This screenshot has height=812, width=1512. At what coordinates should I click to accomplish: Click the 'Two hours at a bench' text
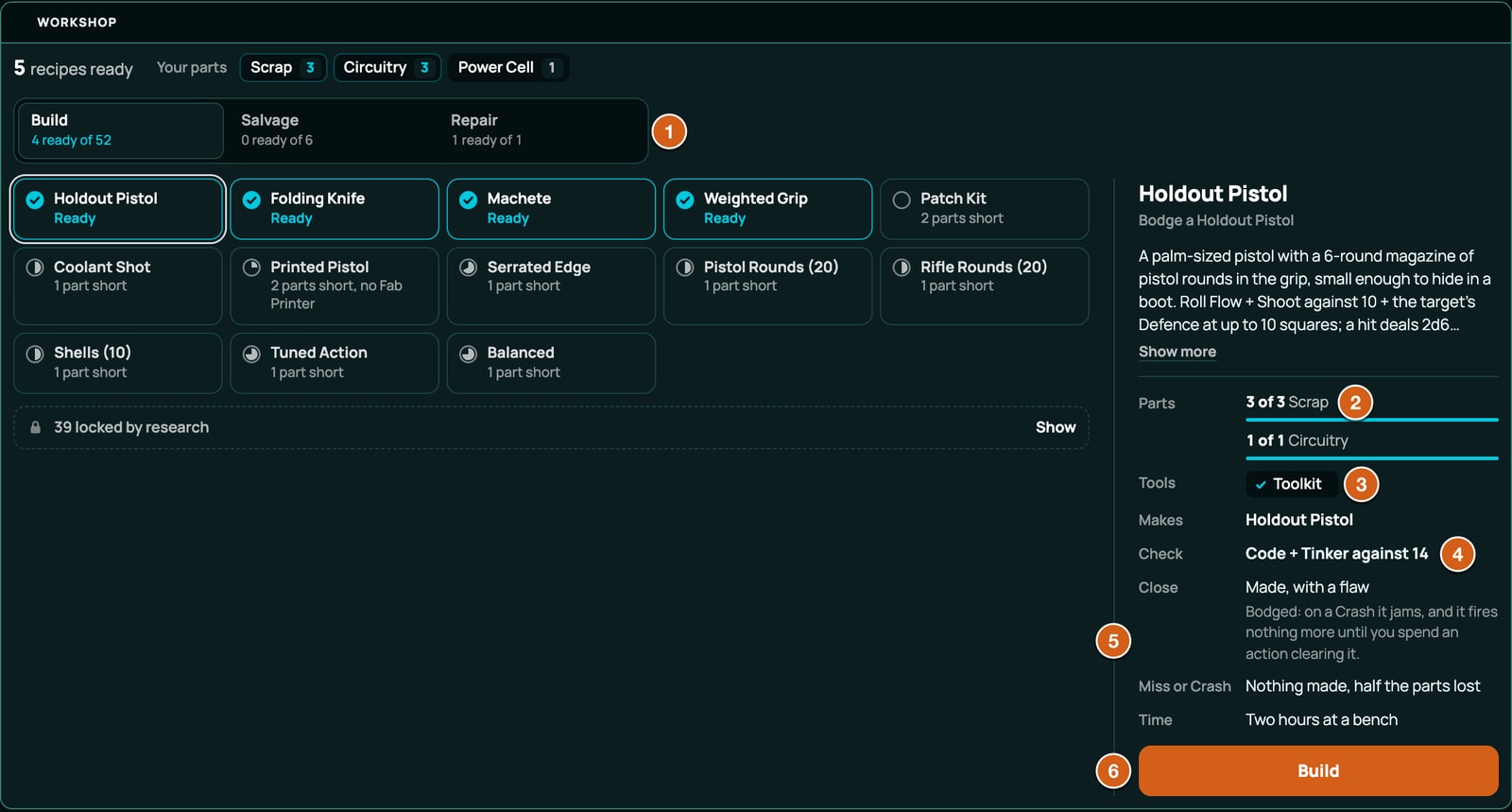tap(1321, 719)
